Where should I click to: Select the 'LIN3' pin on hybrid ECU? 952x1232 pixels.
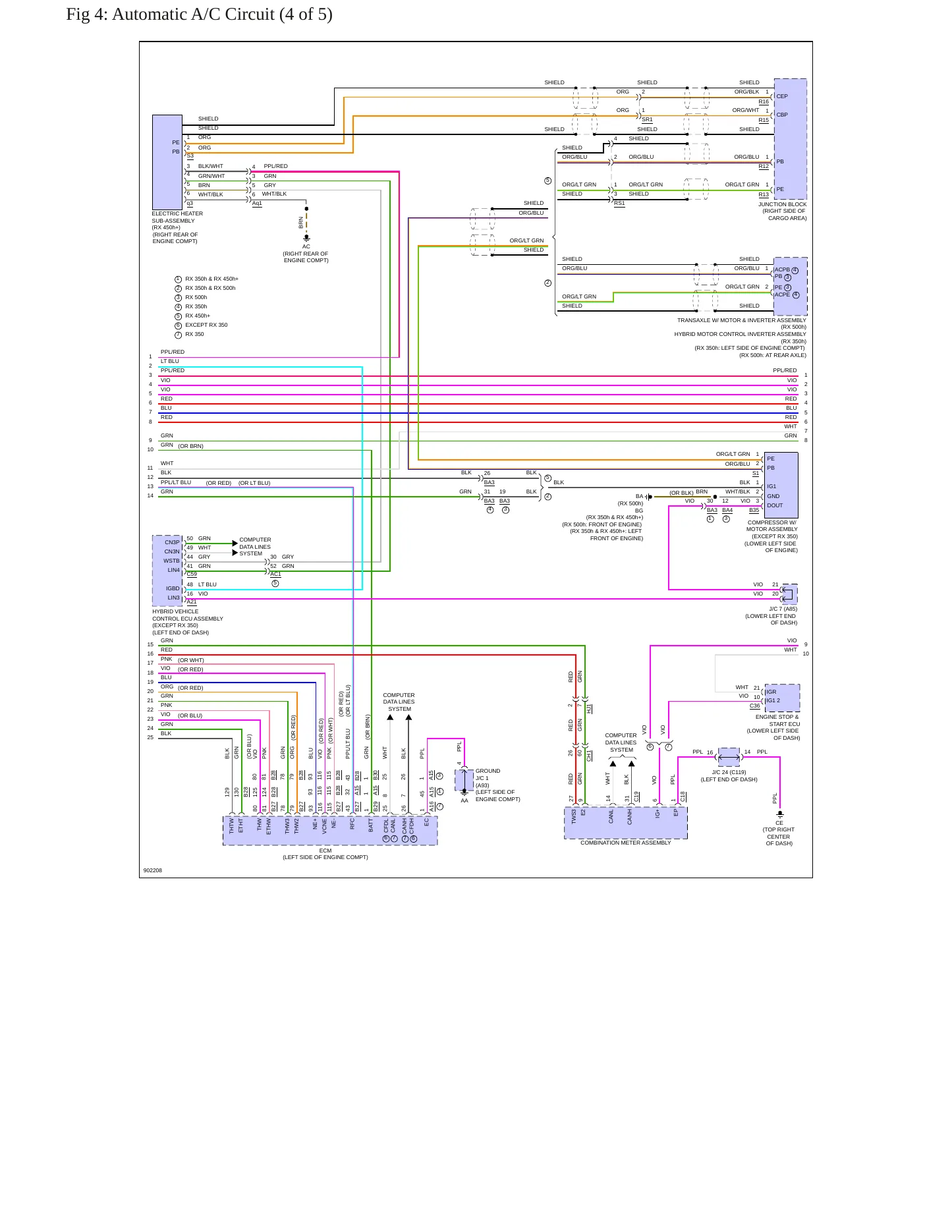(x=173, y=598)
